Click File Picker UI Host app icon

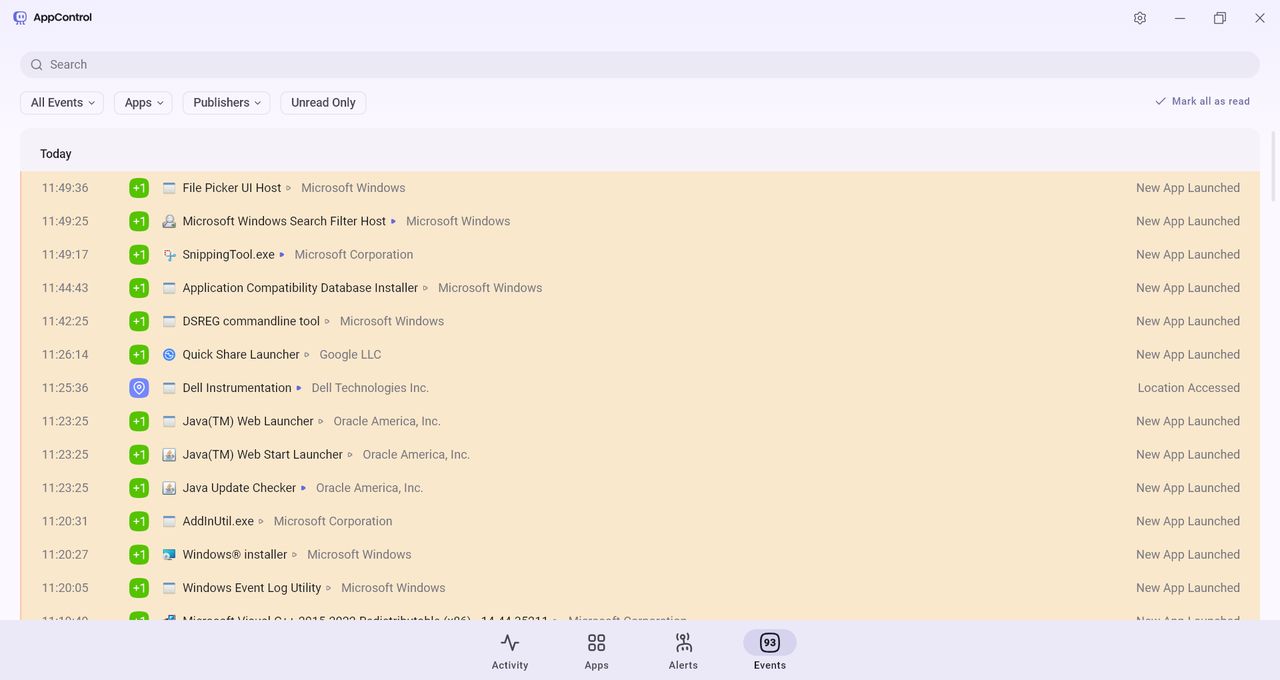(169, 188)
